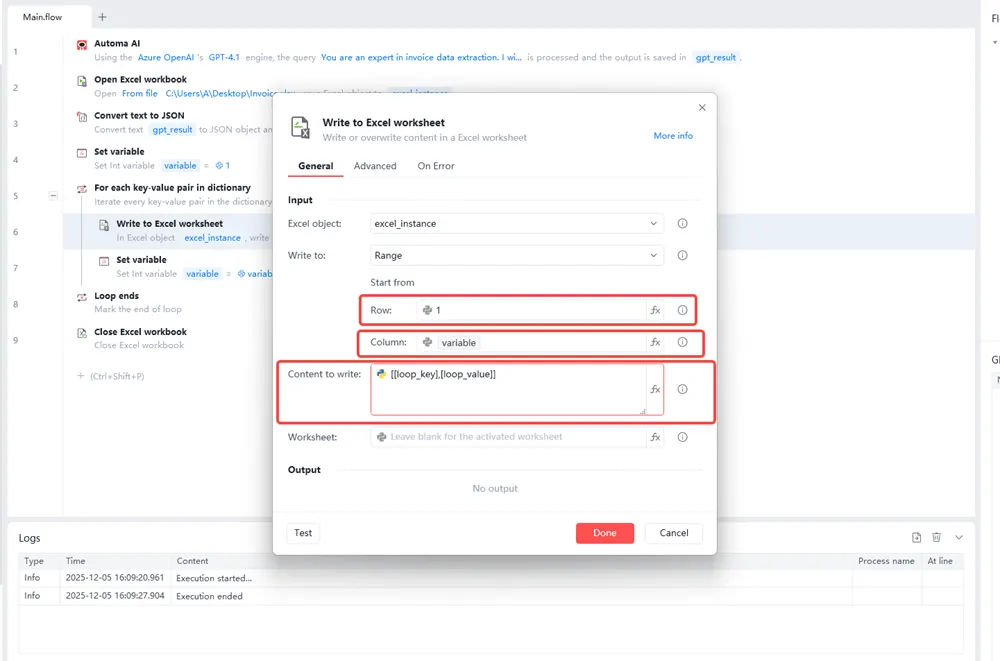
Task: Click the fx expression button for Column
Action: pyautogui.click(x=655, y=342)
